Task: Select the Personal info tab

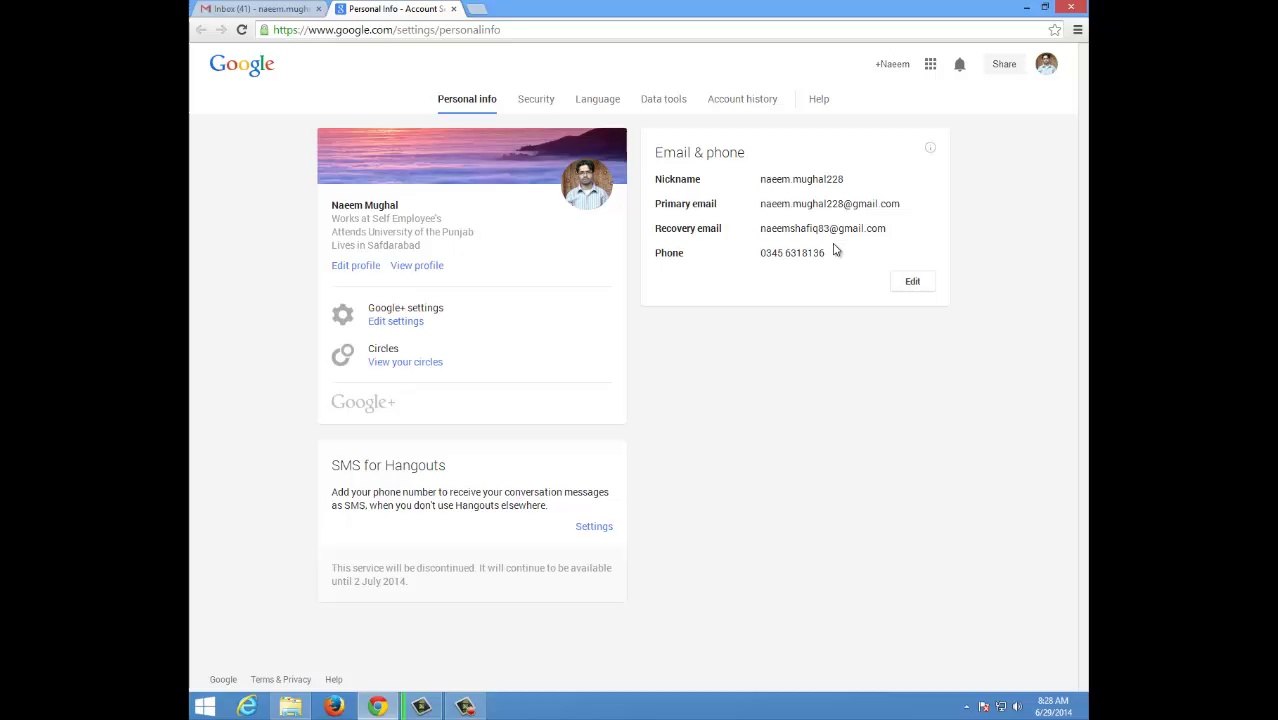Action: pyautogui.click(x=467, y=99)
